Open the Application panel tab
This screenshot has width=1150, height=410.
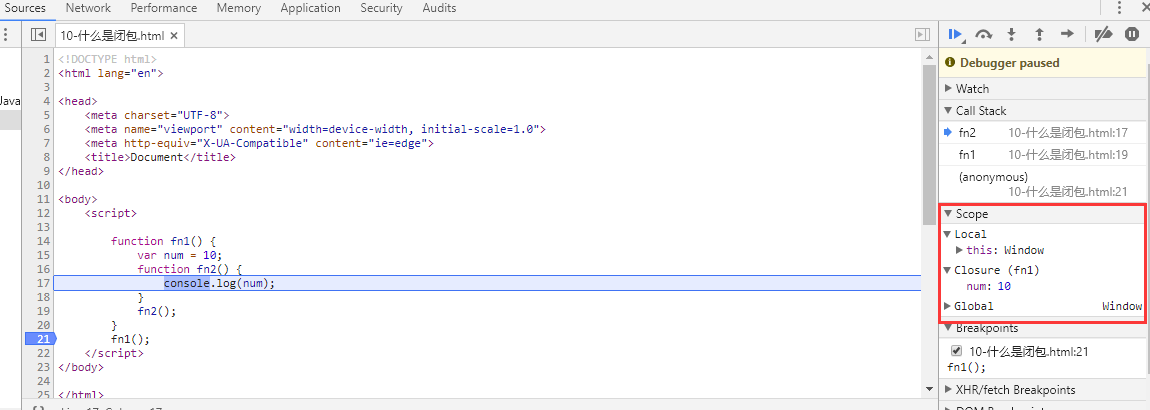pos(310,8)
